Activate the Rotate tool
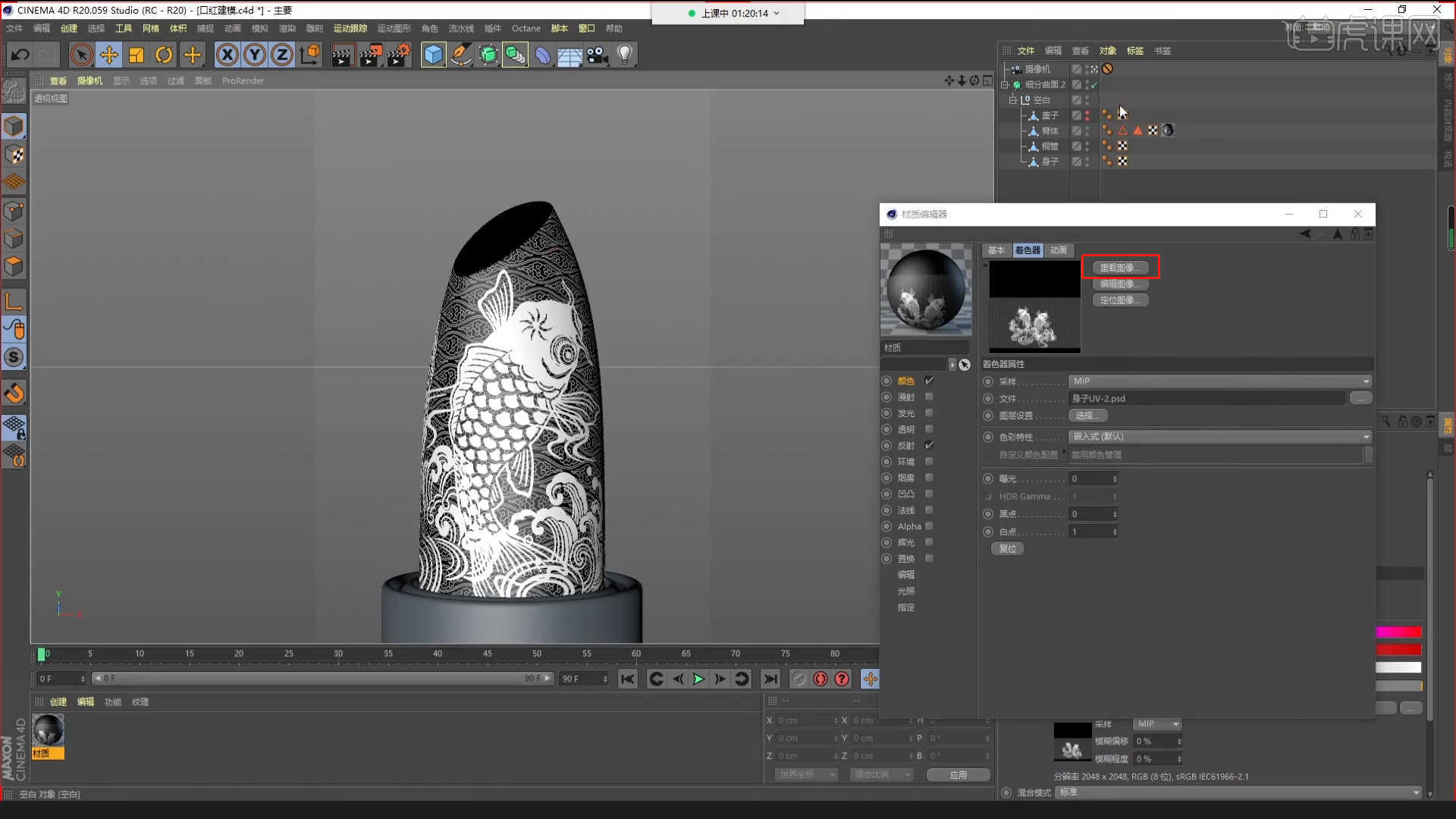 tap(164, 55)
